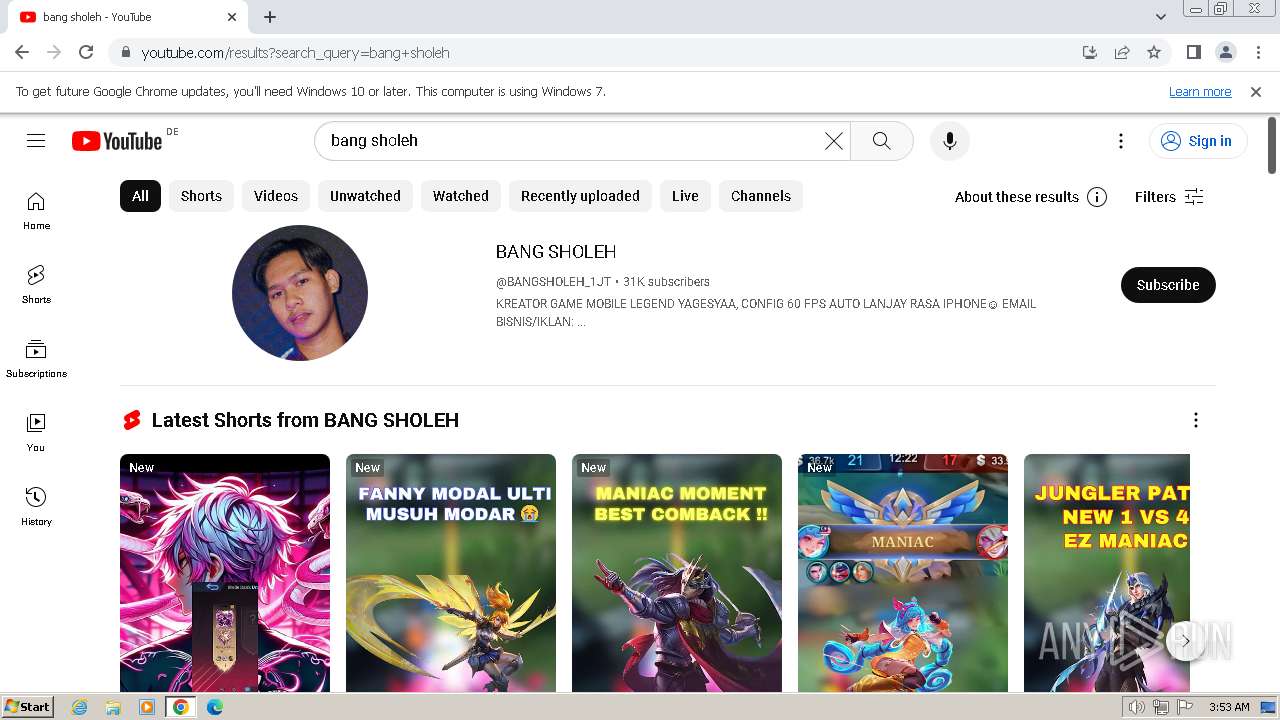
Task: Submit search with the magnifier button
Action: tap(881, 141)
